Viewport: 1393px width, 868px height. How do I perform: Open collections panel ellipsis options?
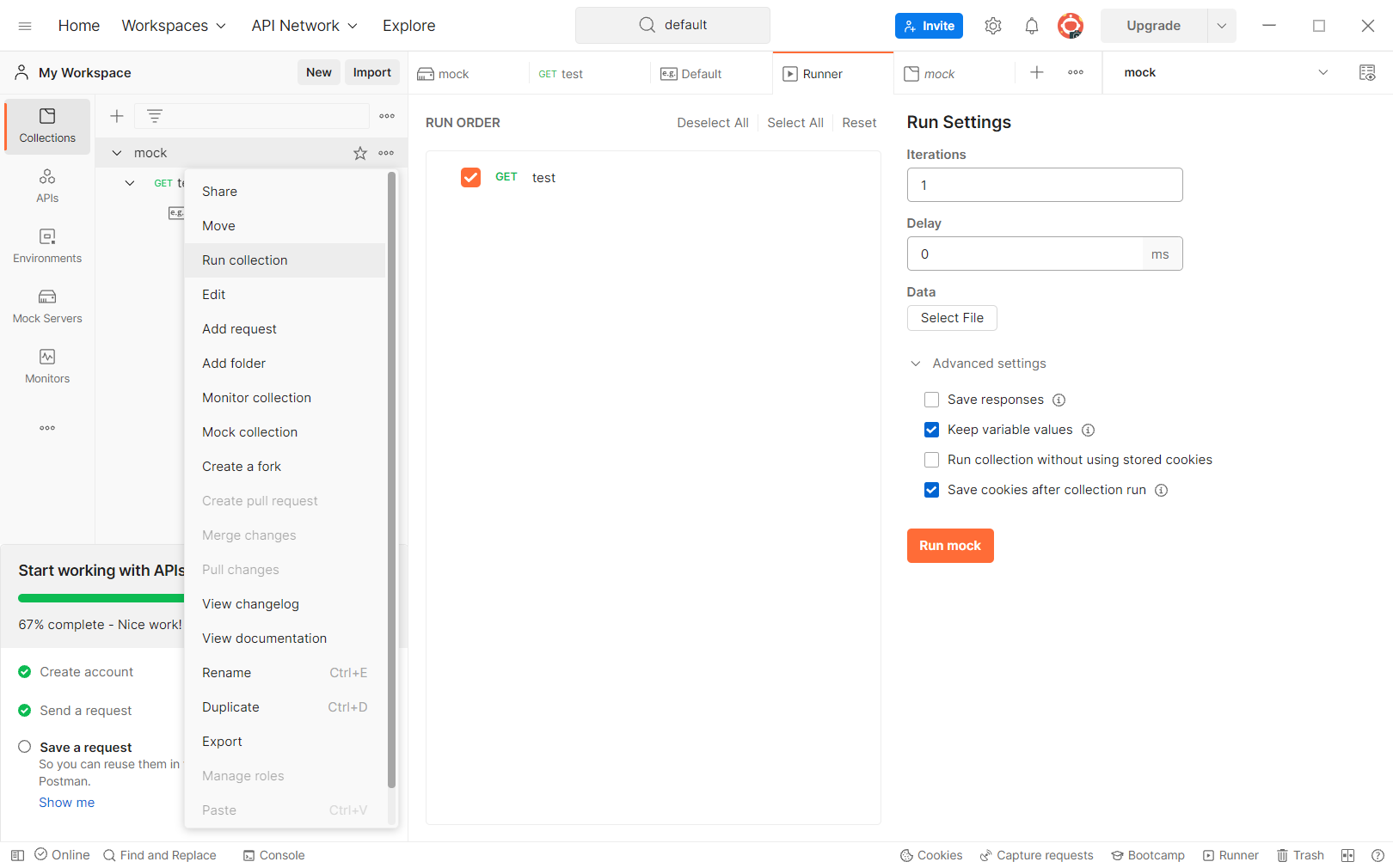pyautogui.click(x=387, y=116)
